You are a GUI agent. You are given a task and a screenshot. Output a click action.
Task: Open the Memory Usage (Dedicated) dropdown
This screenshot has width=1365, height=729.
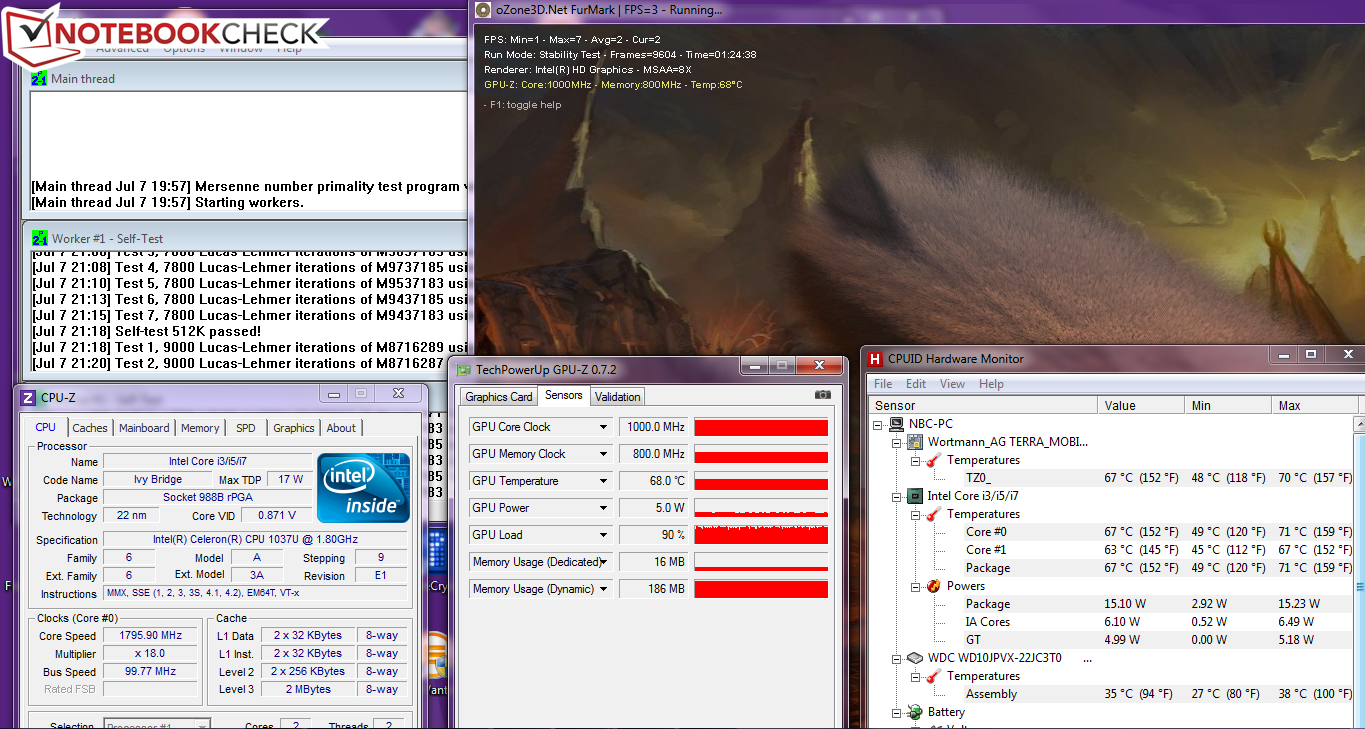coord(604,562)
